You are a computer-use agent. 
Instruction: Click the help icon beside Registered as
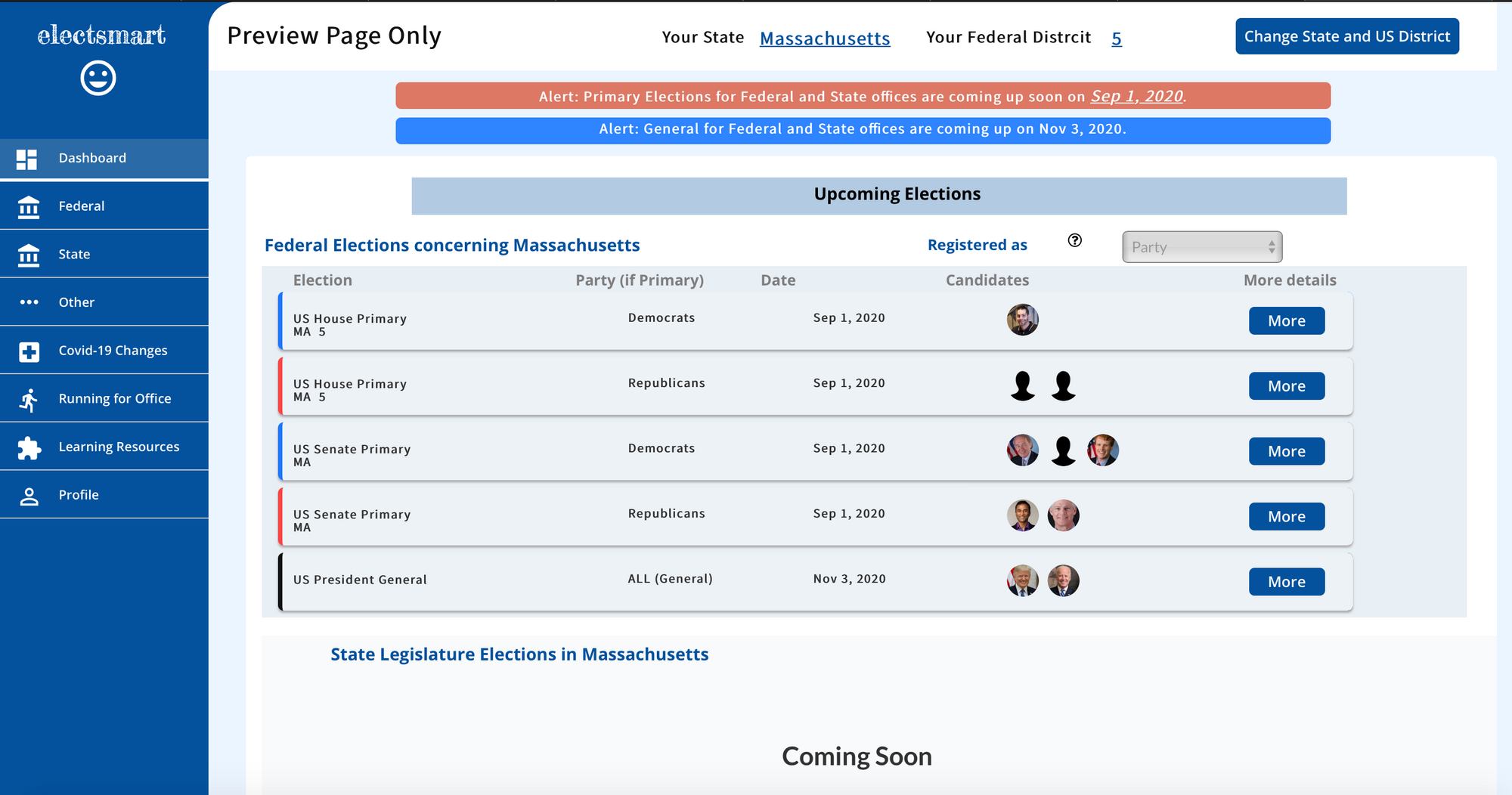pos(1074,240)
